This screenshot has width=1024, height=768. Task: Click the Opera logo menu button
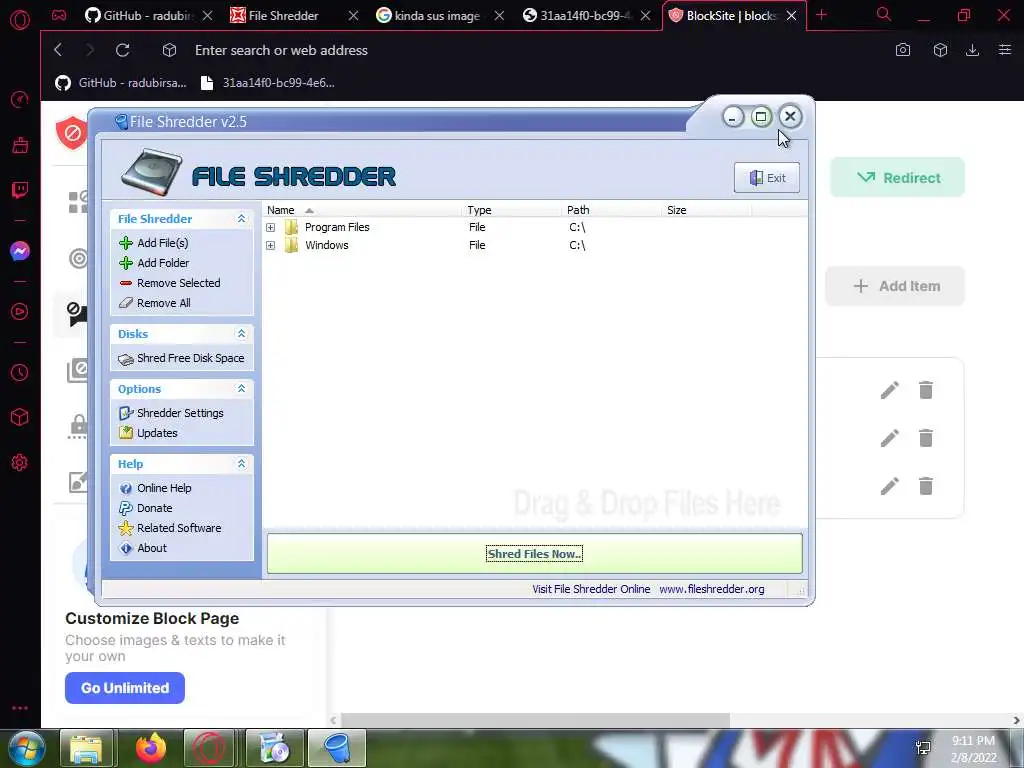pyautogui.click(x=20, y=20)
